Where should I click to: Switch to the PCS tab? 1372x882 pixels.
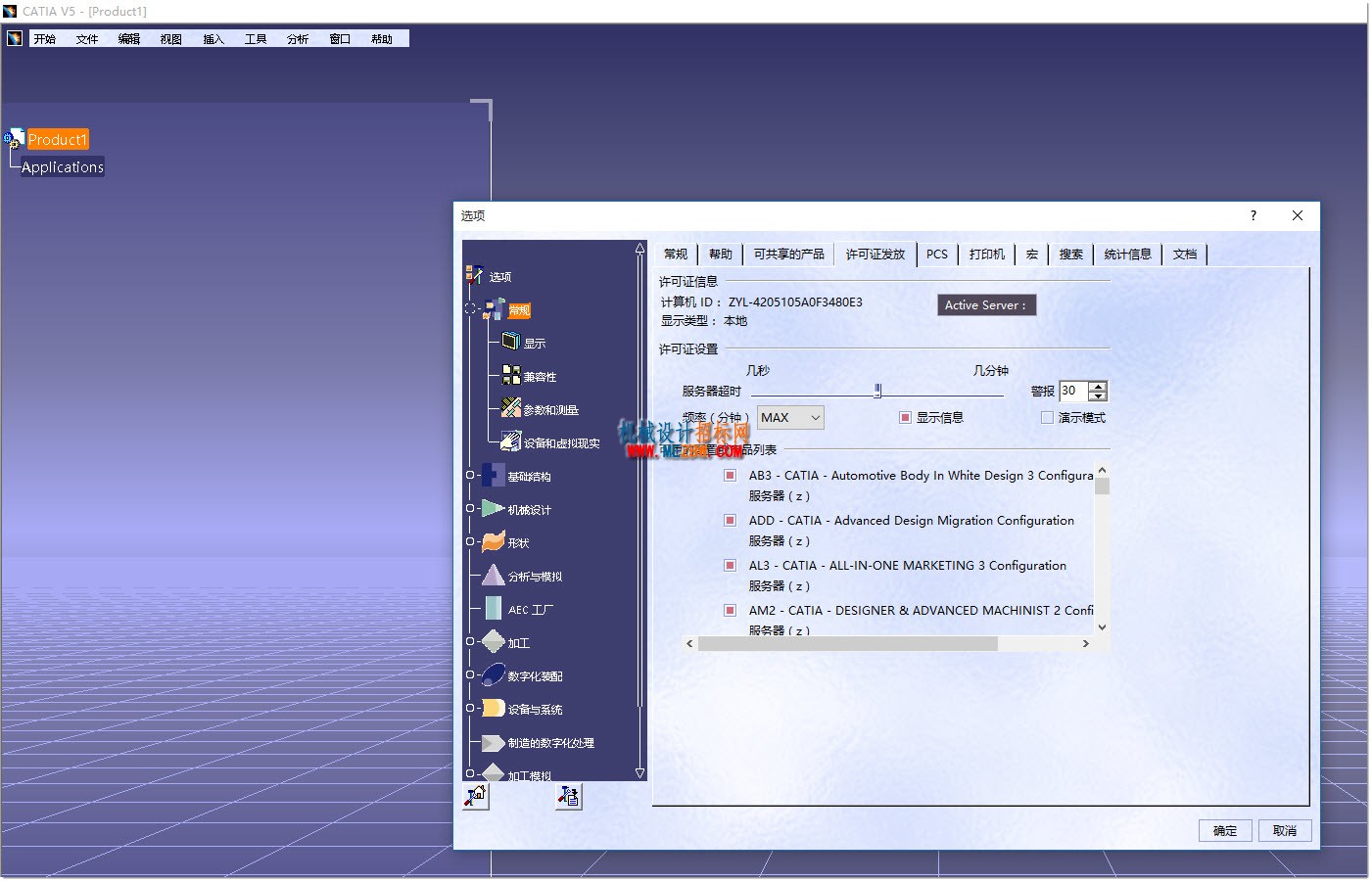[937, 254]
